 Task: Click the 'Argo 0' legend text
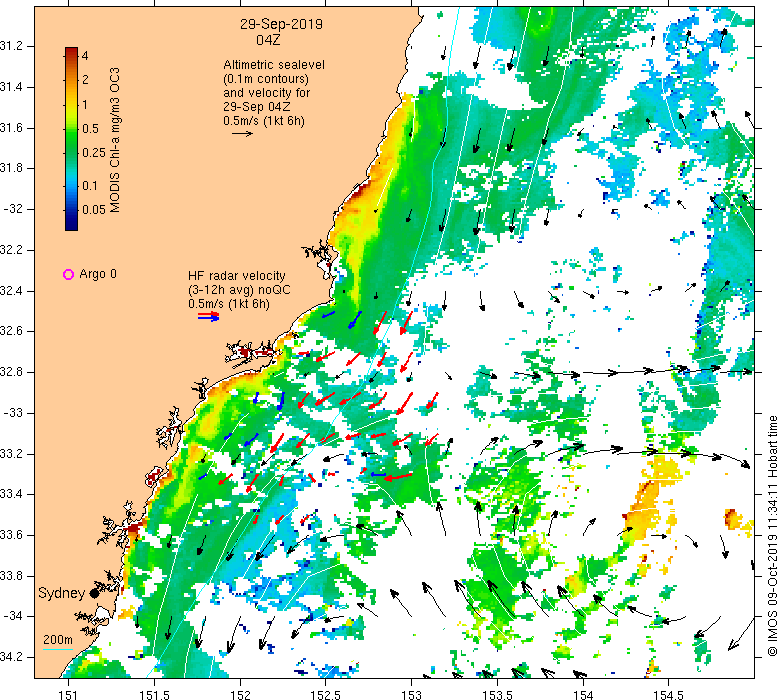click(x=98, y=274)
